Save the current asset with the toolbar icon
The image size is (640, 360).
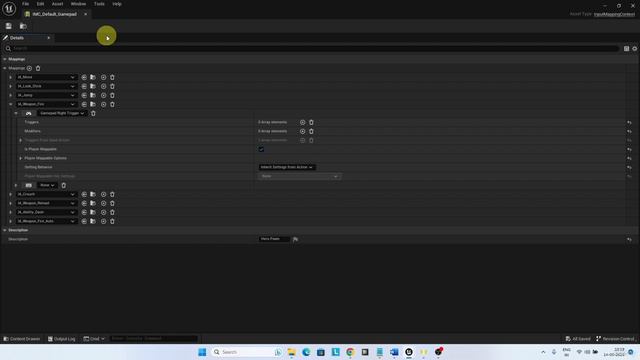9,26
